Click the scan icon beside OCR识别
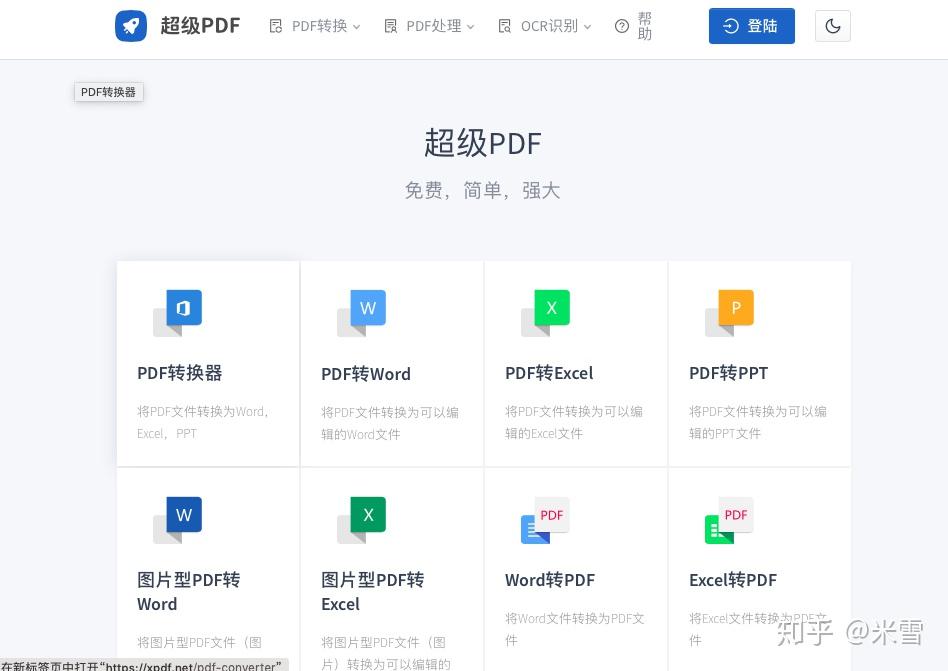This screenshot has height=671, width=948. [504, 26]
